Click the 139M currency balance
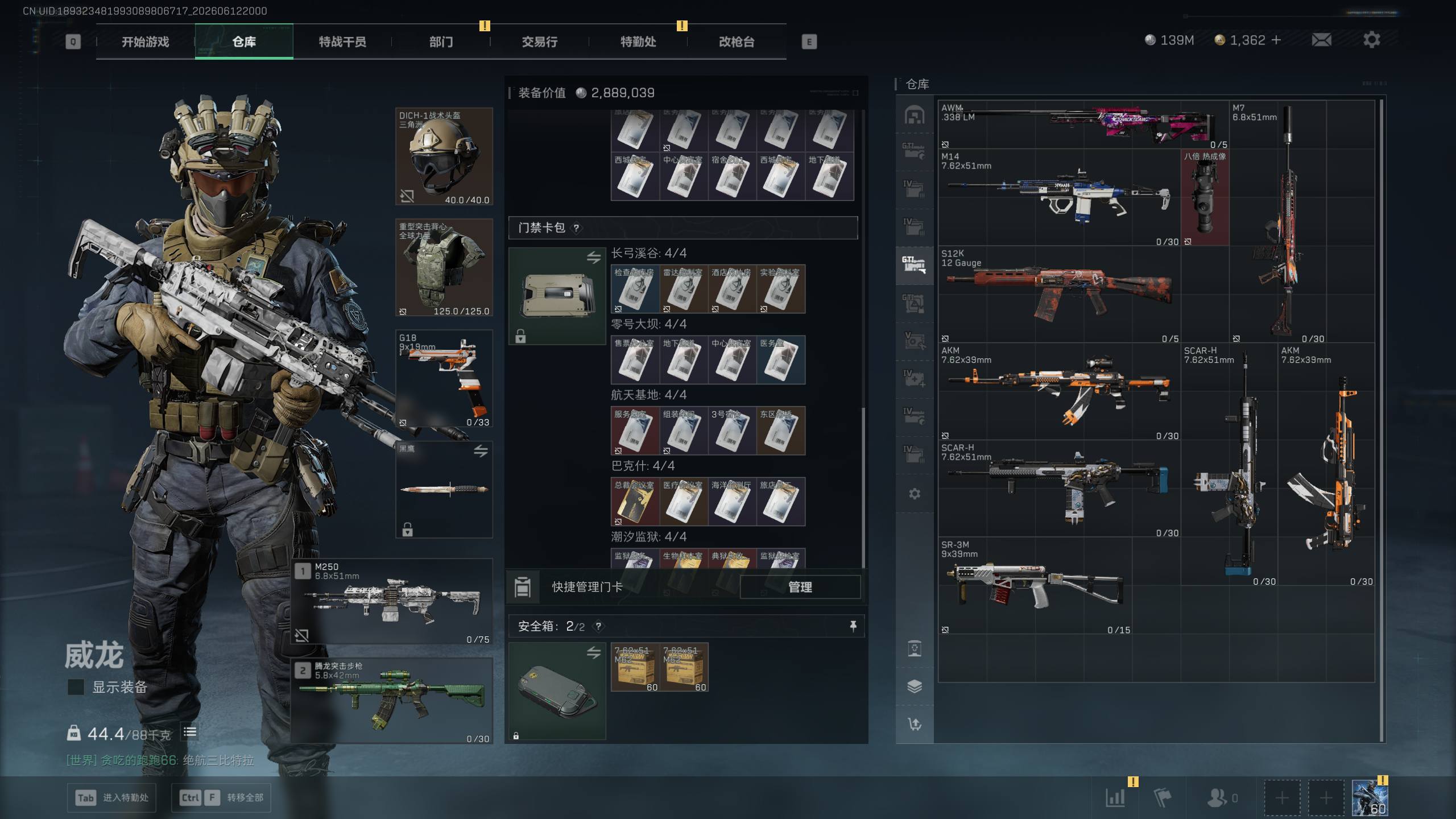The height and width of the screenshot is (819, 1456). click(1169, 40)
